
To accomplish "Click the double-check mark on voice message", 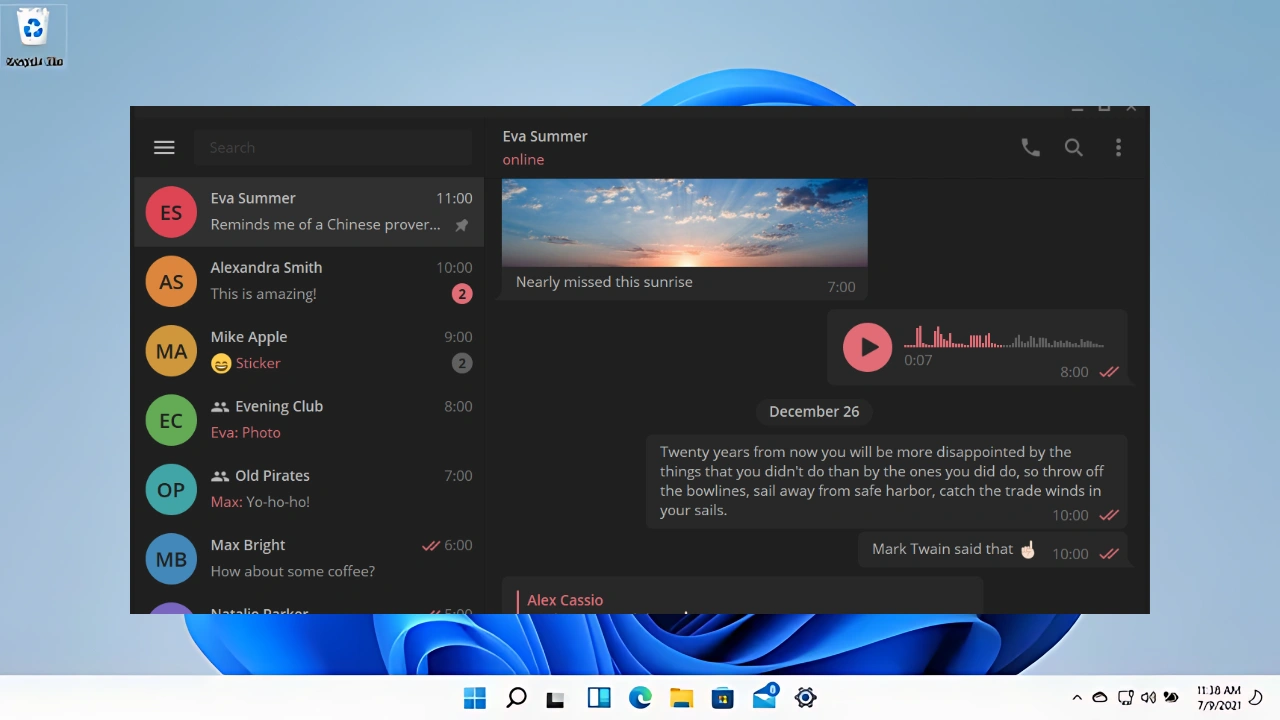I will click(1109, 372).
